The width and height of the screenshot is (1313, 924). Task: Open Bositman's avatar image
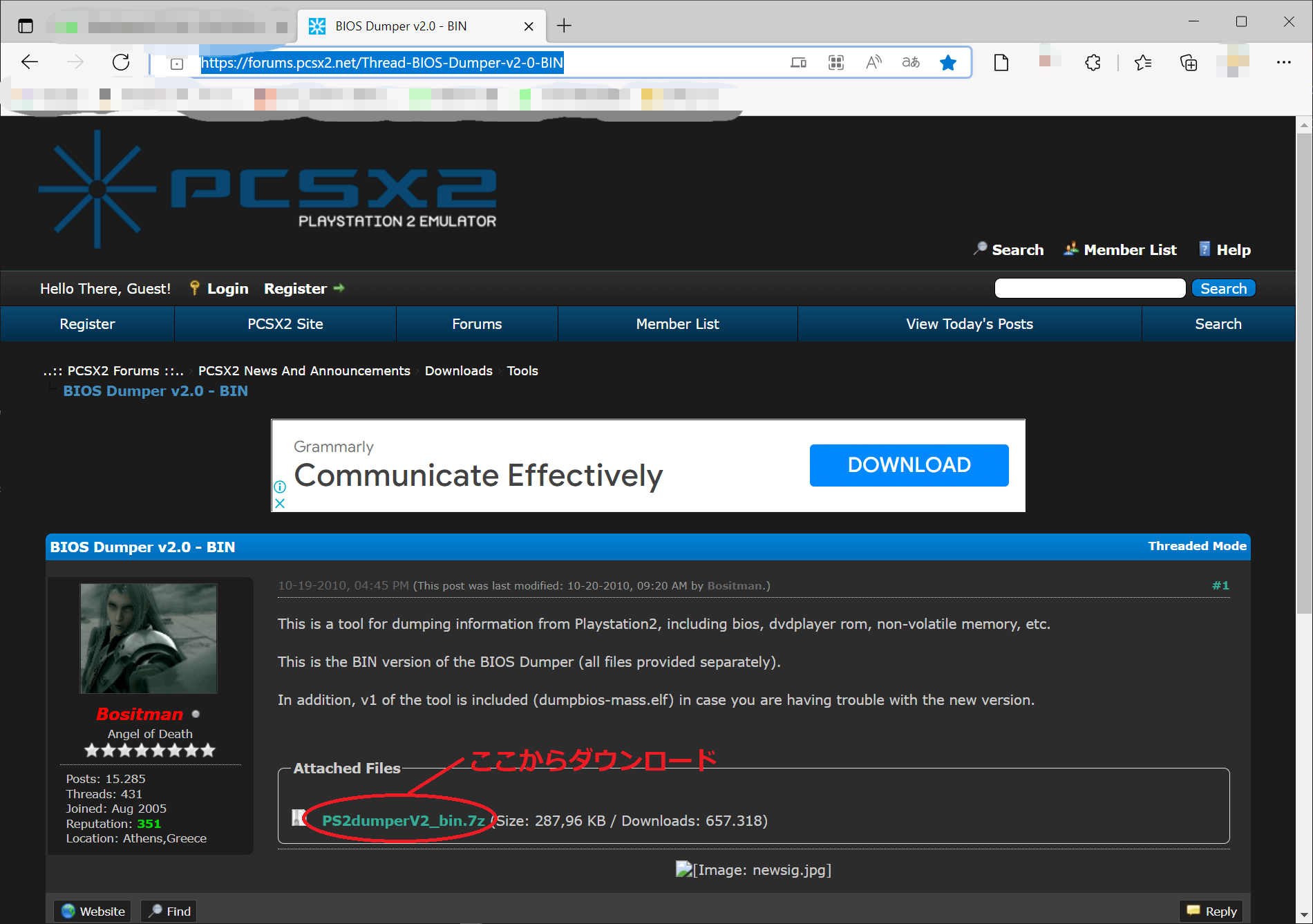(149, 639)
